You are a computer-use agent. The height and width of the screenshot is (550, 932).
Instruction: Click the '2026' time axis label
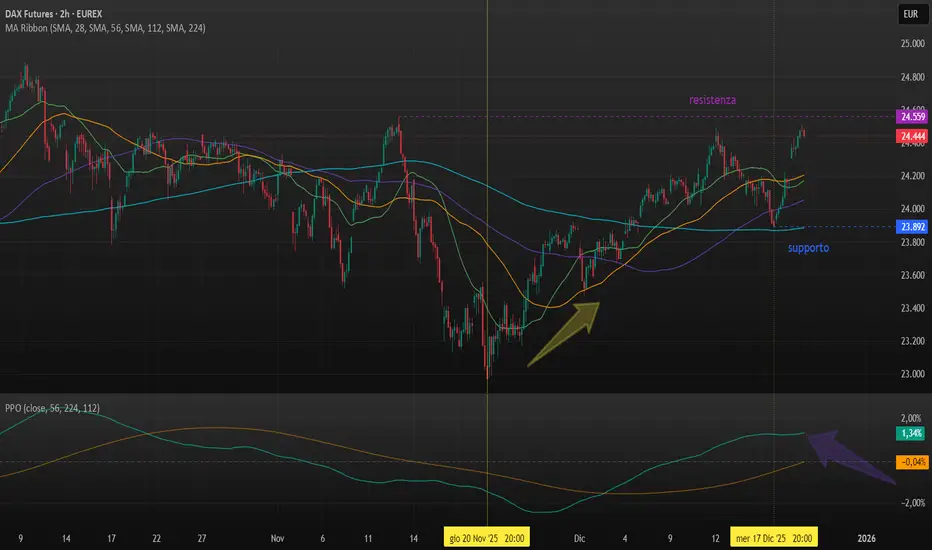tap(866, 538)
